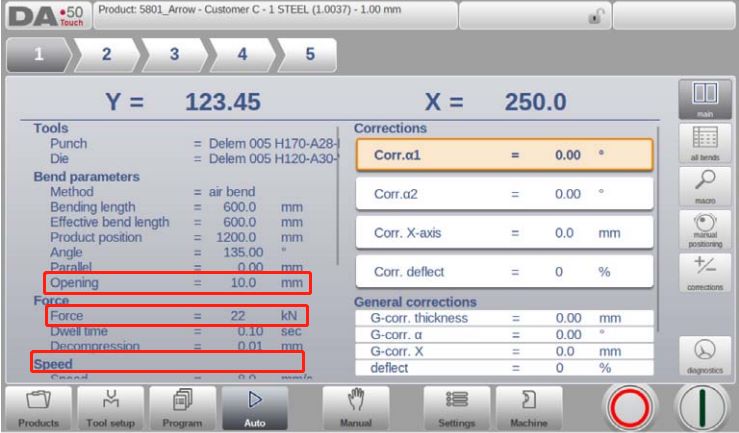Select the G-corr. α field
The height and width of the screenshot is (433, 739).
click(504, 335)
